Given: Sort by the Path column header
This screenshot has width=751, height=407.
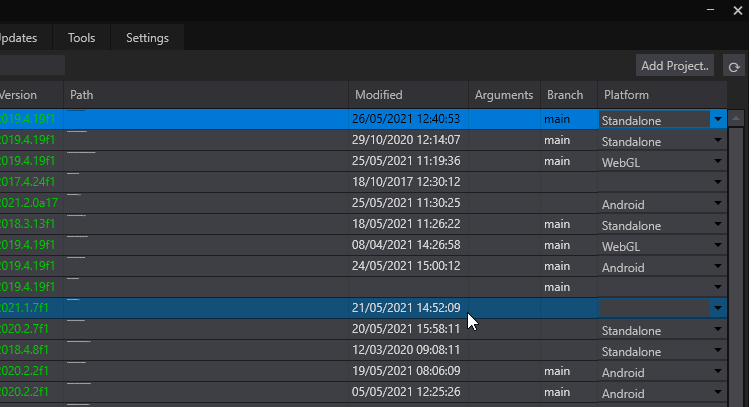Looking at the screenshot, I should [x=206, y=95].
